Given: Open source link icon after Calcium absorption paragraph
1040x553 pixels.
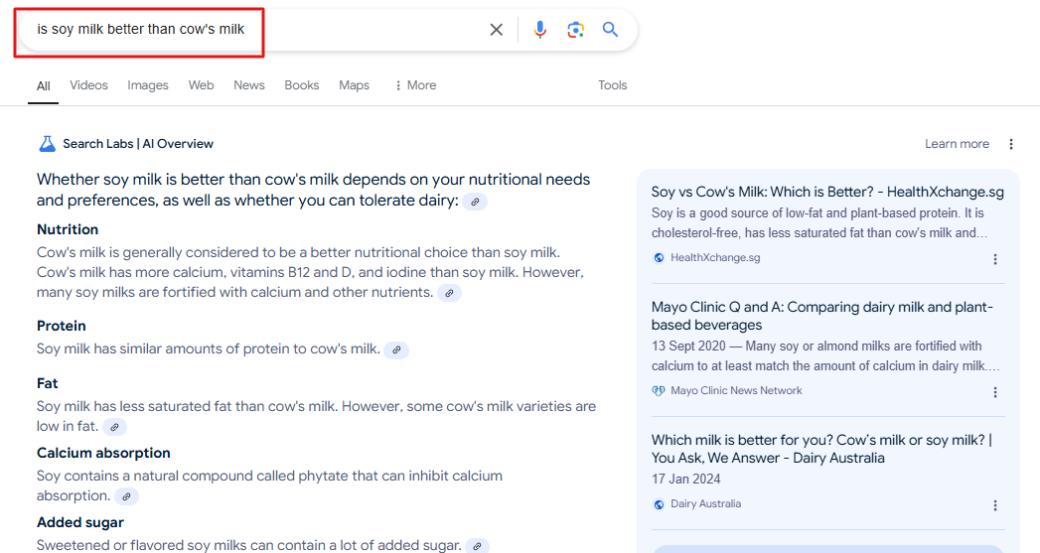Looking at the screenshot, I should [x=126, y=496].
